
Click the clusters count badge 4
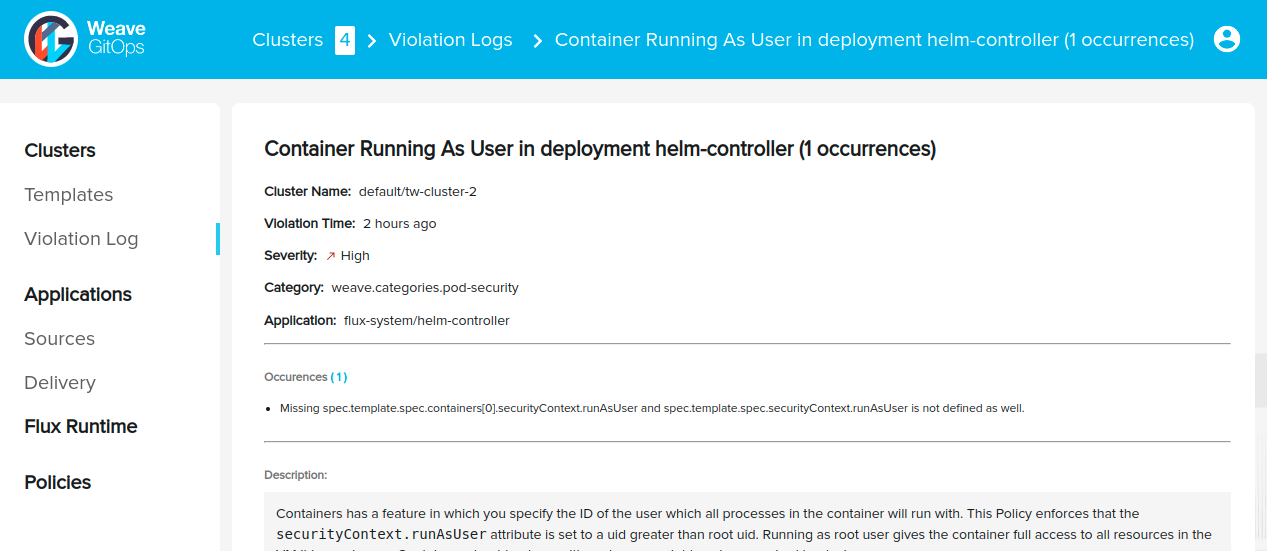coord(345,40)
